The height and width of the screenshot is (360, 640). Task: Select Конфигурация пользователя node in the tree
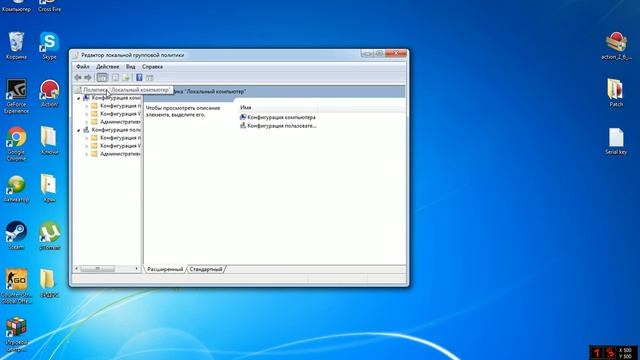point(112,130)
